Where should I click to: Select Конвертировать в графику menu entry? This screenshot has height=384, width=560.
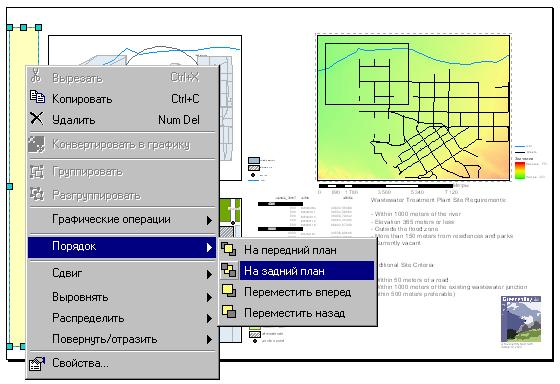[122, 144]
